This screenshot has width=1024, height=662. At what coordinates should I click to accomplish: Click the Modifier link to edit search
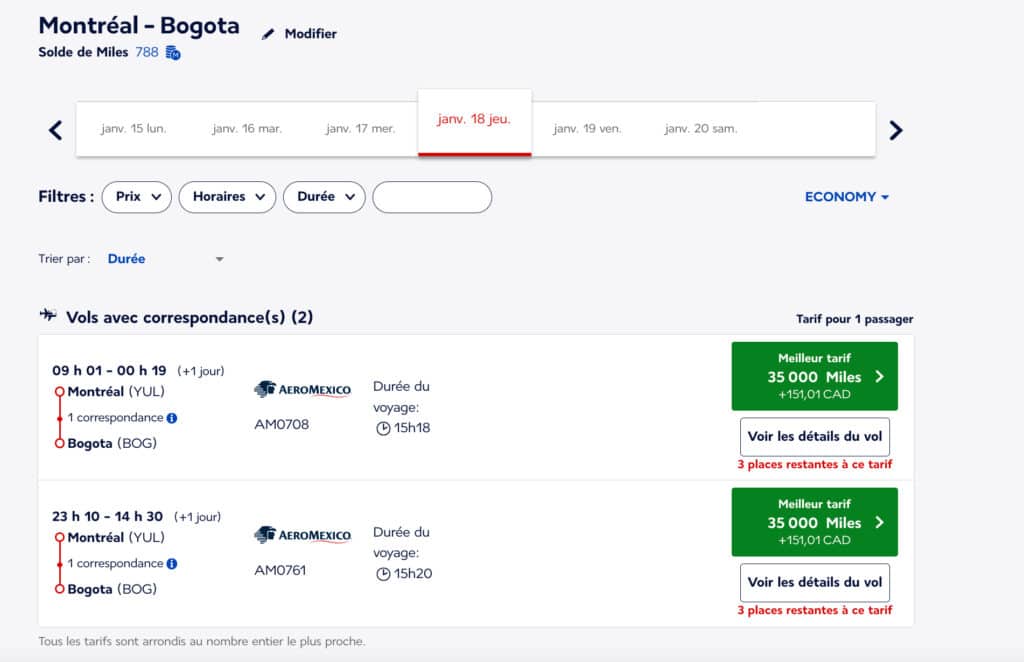(310, 34)
